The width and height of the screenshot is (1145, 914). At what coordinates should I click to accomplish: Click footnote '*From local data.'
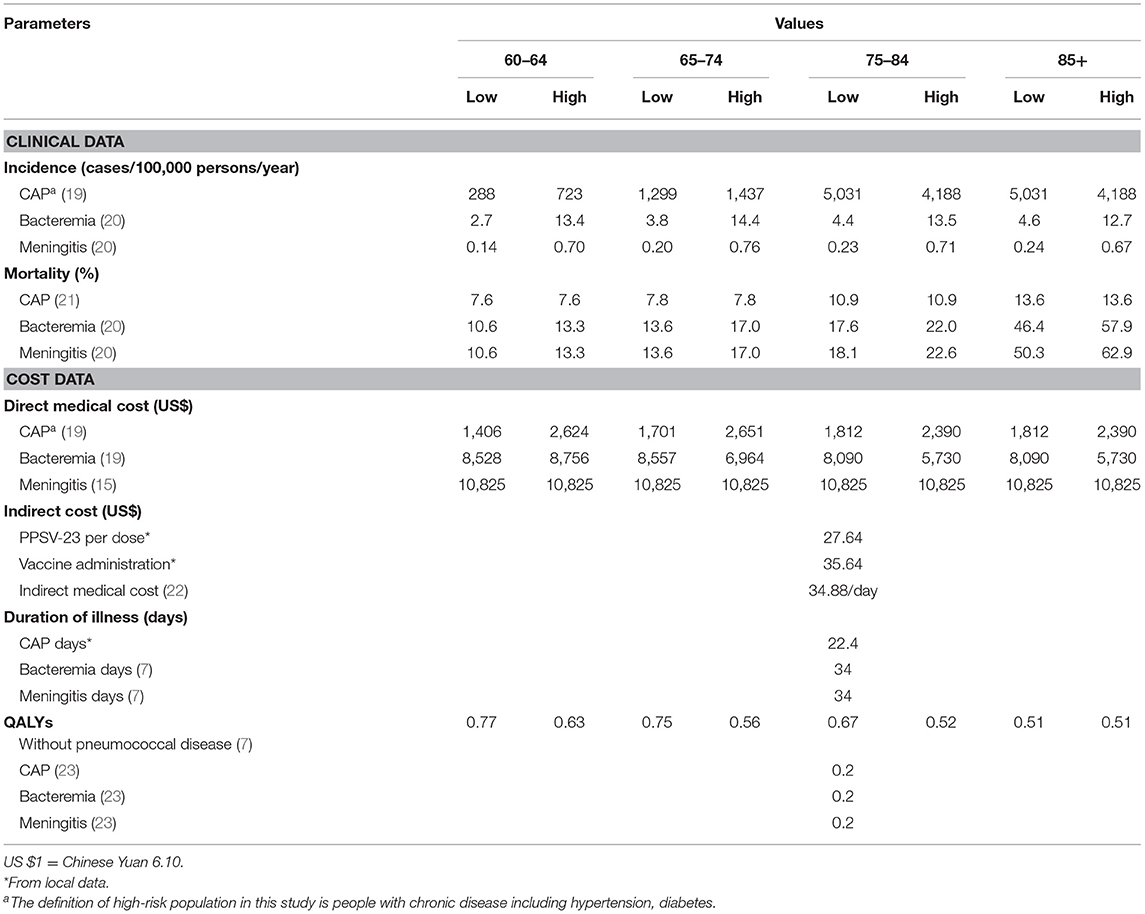coord(56,883)
